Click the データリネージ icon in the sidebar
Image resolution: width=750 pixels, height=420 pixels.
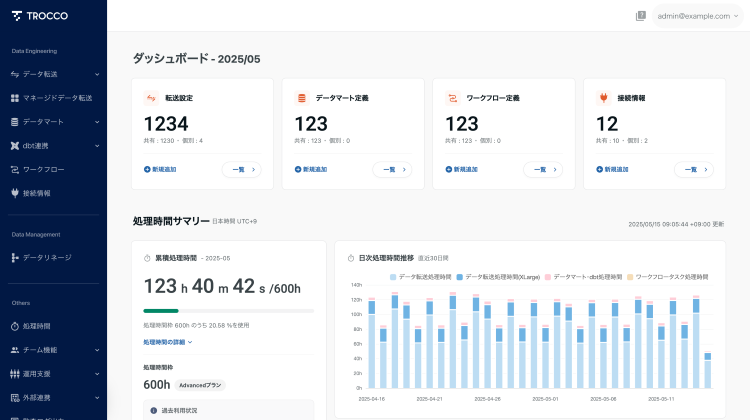point(15,258)
